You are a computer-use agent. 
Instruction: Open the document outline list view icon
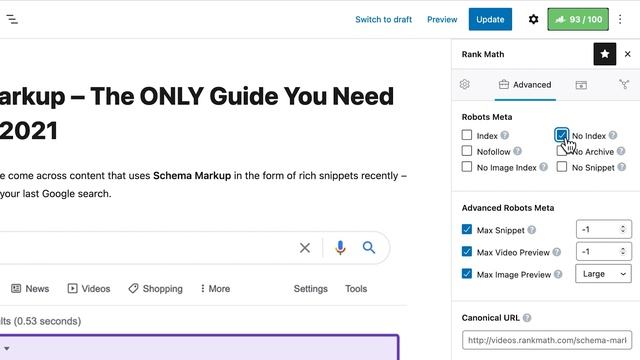coord(12,19)
